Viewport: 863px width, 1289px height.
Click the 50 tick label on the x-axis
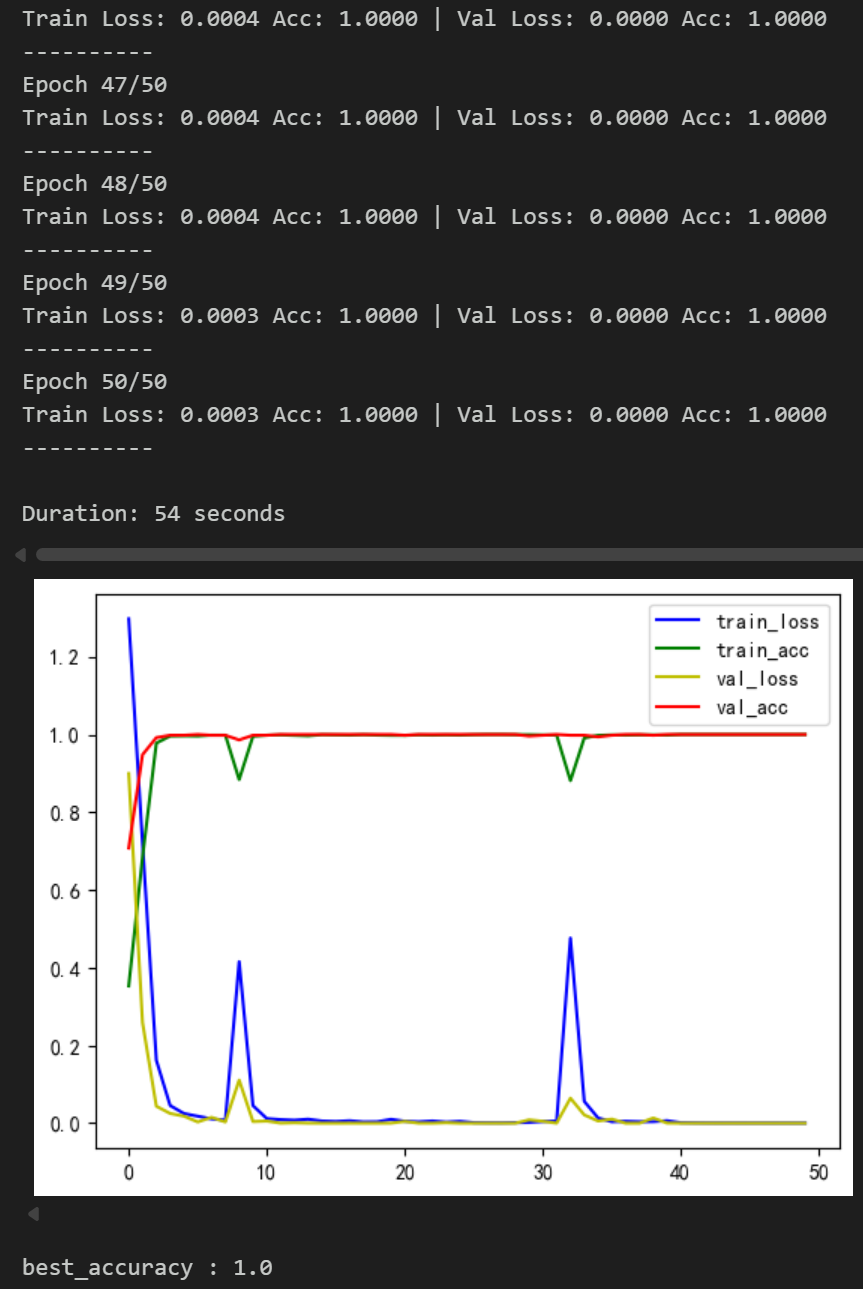point(818,1173)
